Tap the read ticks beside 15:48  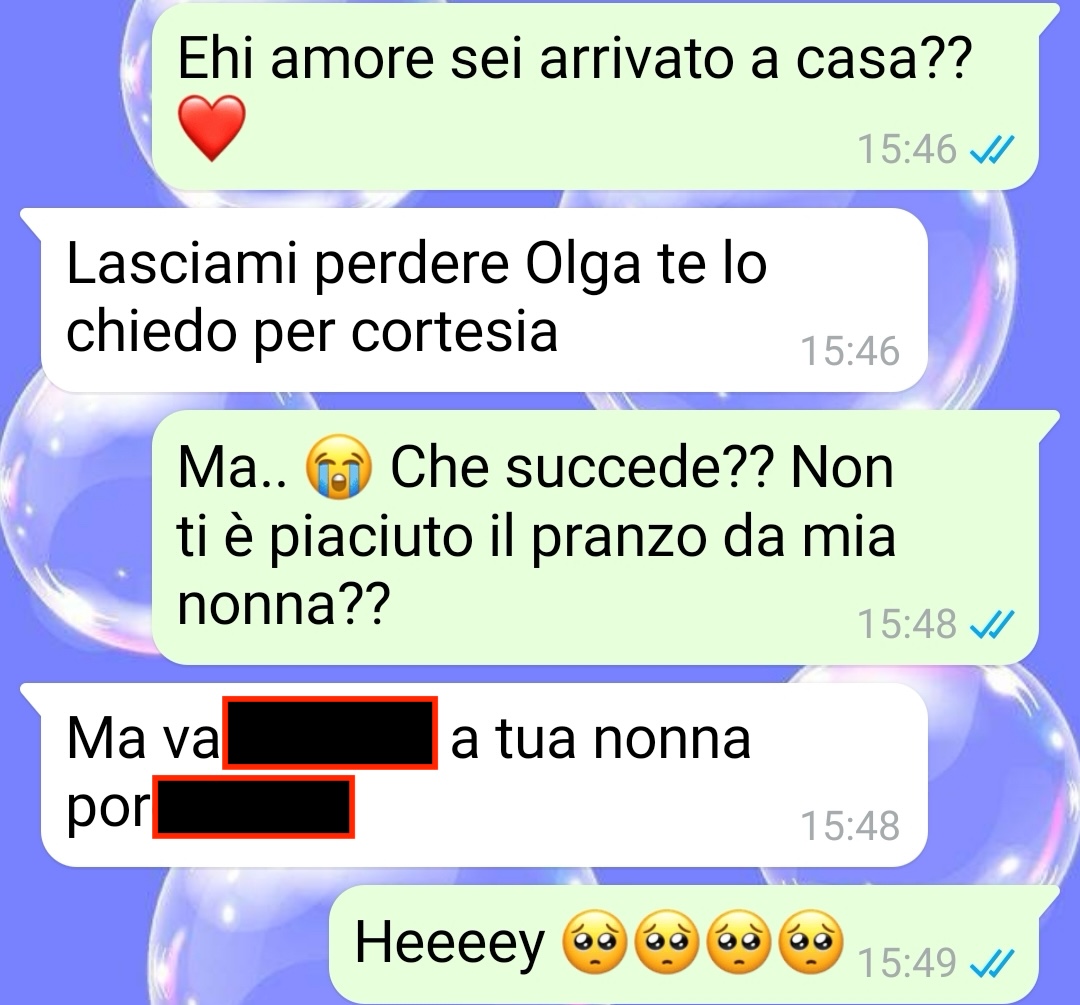(992, 625)
